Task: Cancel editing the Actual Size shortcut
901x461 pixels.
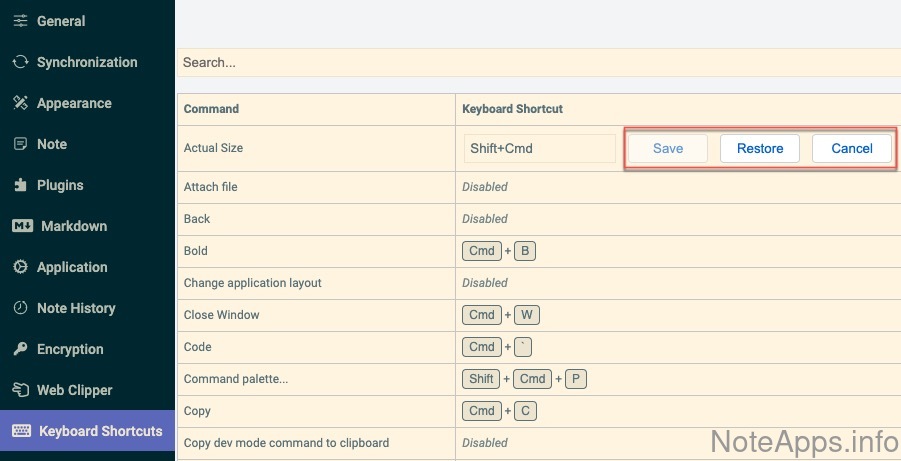Action: click(852, 148)
